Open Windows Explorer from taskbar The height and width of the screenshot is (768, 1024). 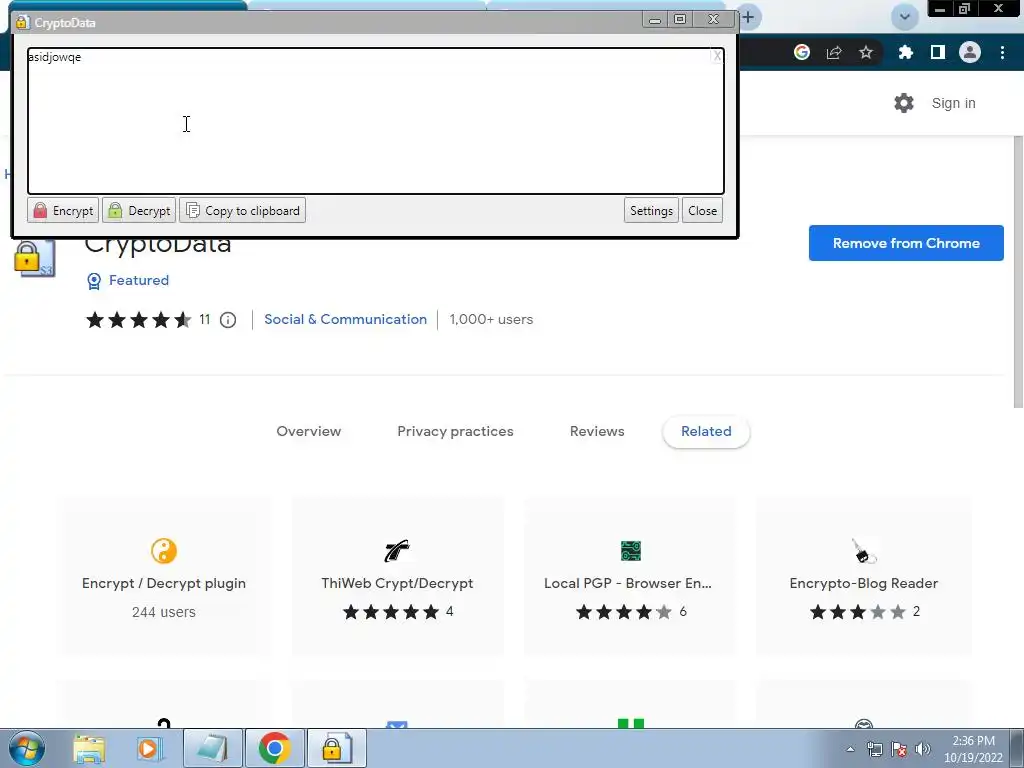tap(89, 748)
